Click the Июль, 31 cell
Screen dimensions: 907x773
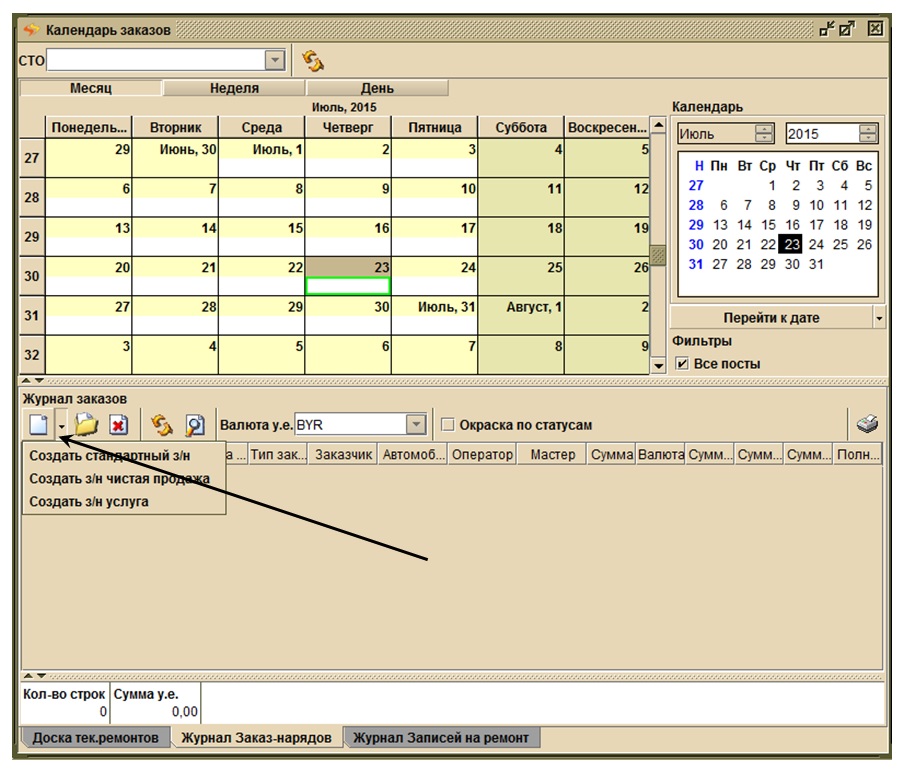tap(434, 315)
